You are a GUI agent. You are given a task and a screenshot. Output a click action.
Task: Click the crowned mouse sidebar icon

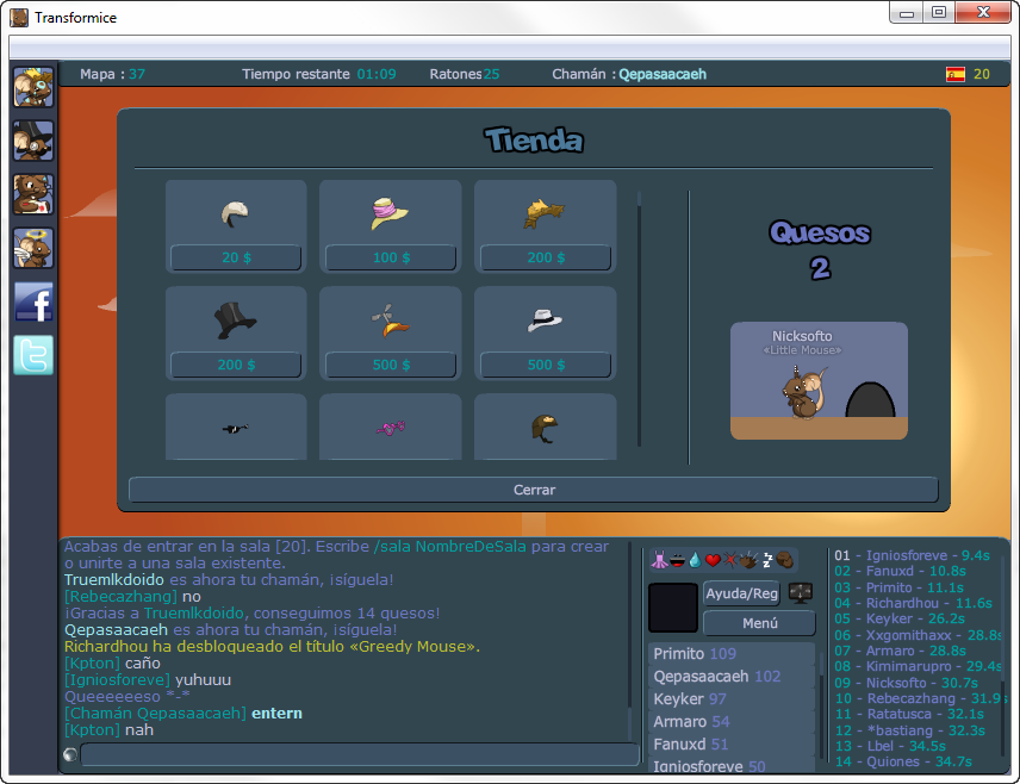tap(33, 87)
